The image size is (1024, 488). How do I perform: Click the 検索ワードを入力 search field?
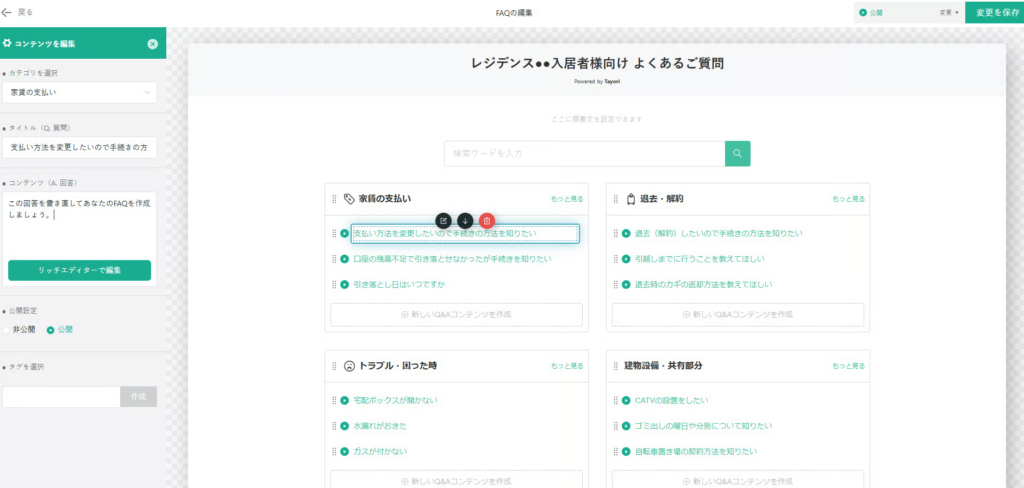[x=584, y=153]
